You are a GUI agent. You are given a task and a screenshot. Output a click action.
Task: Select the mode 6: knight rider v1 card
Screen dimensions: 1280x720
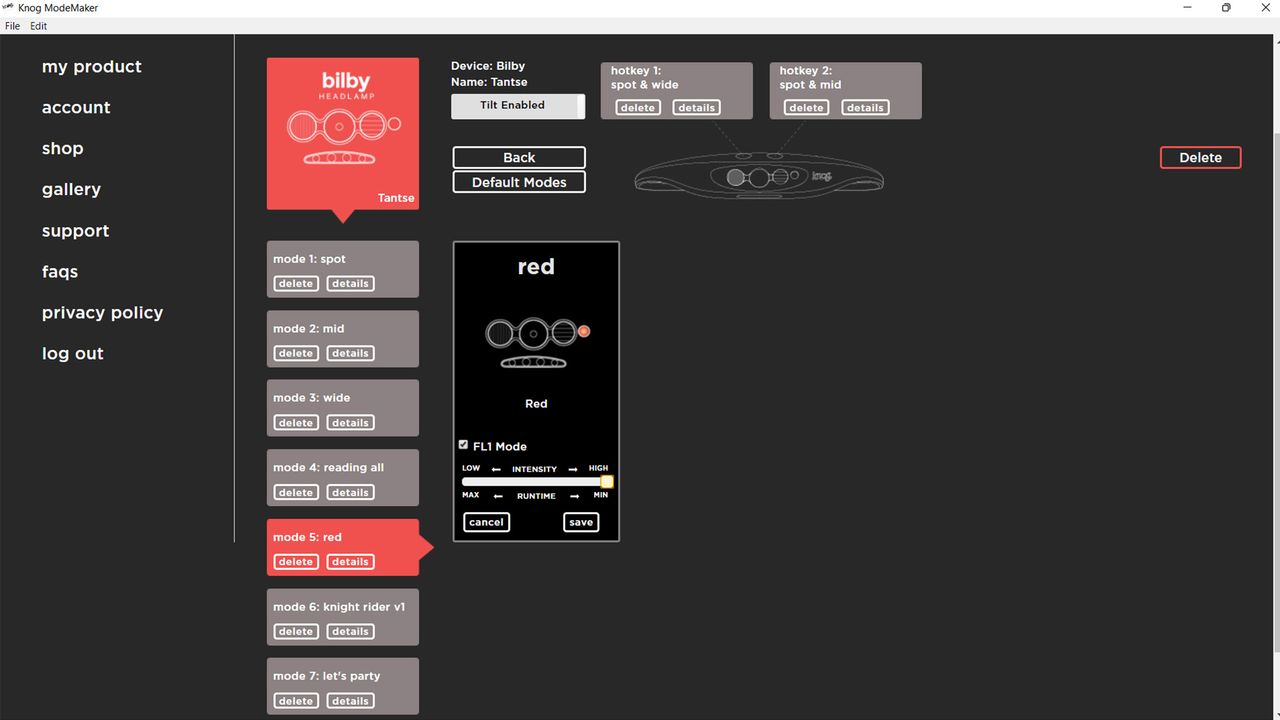point(343,617)
